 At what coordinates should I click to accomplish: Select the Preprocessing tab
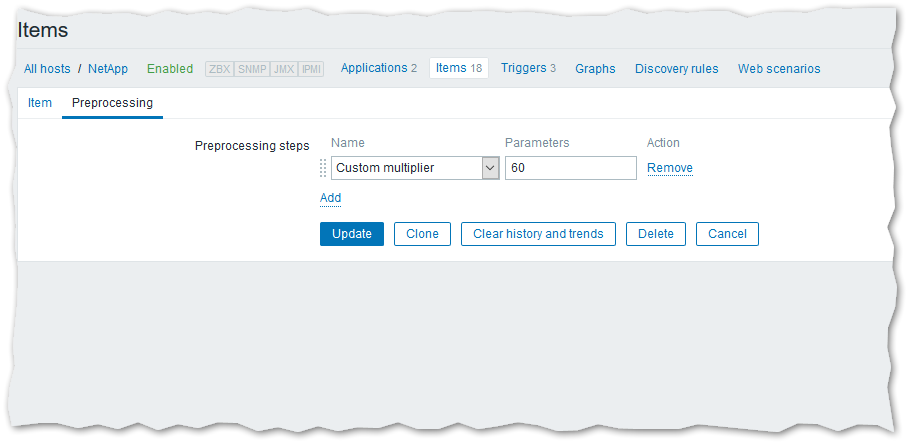112,103
